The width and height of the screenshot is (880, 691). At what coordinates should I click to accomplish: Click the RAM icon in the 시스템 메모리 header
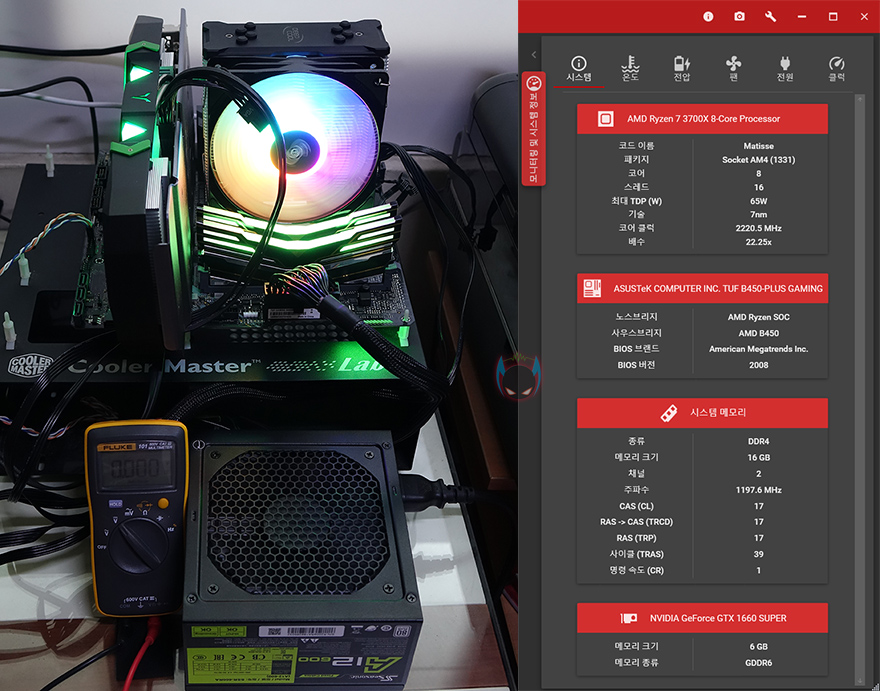[668, 413]
